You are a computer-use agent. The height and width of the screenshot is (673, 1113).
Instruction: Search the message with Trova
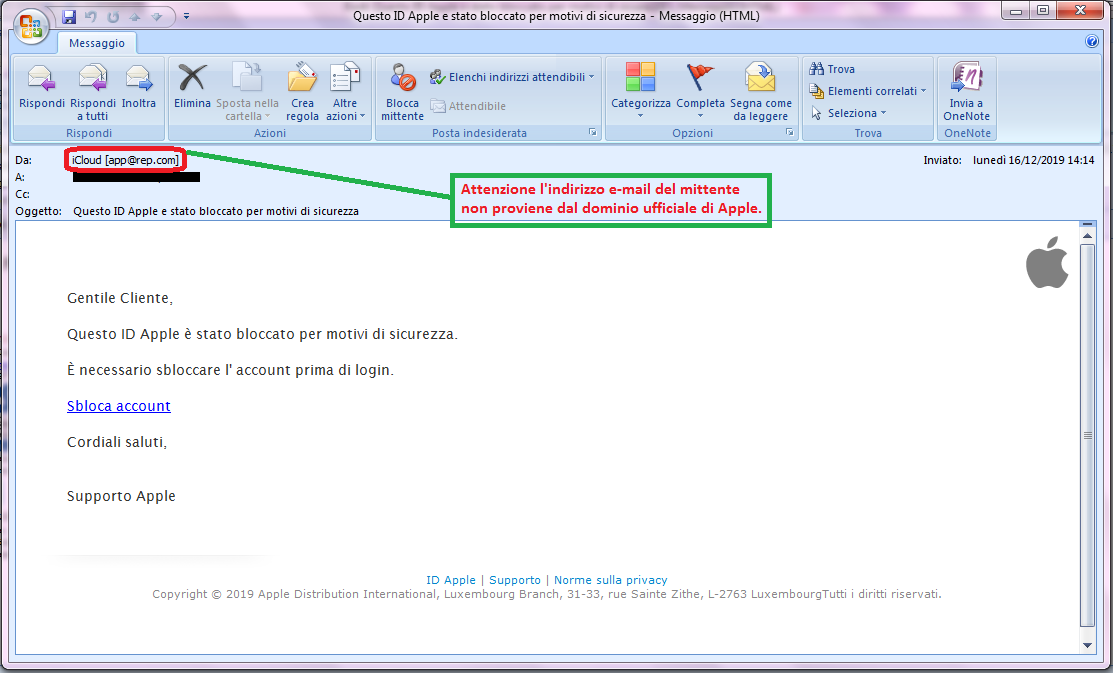point(832,69)
